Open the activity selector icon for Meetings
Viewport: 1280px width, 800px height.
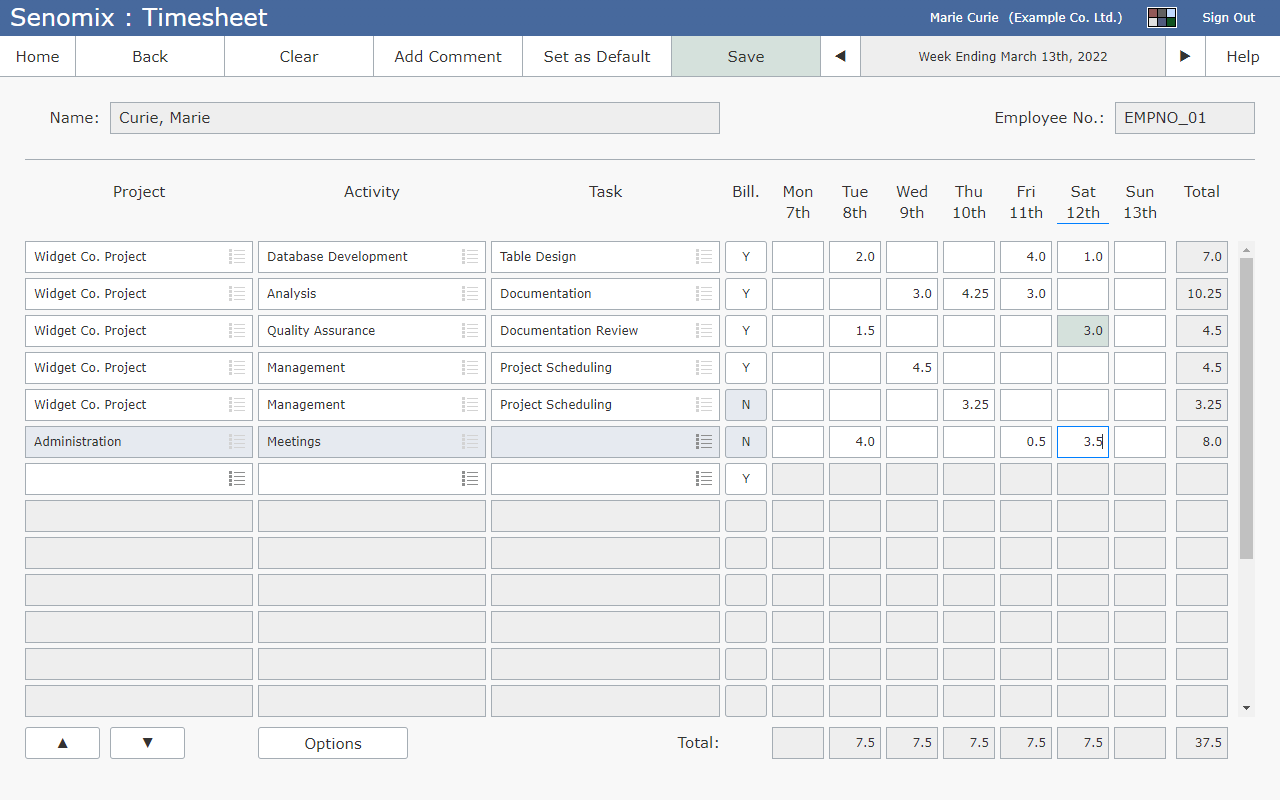(x=470, y=441)
